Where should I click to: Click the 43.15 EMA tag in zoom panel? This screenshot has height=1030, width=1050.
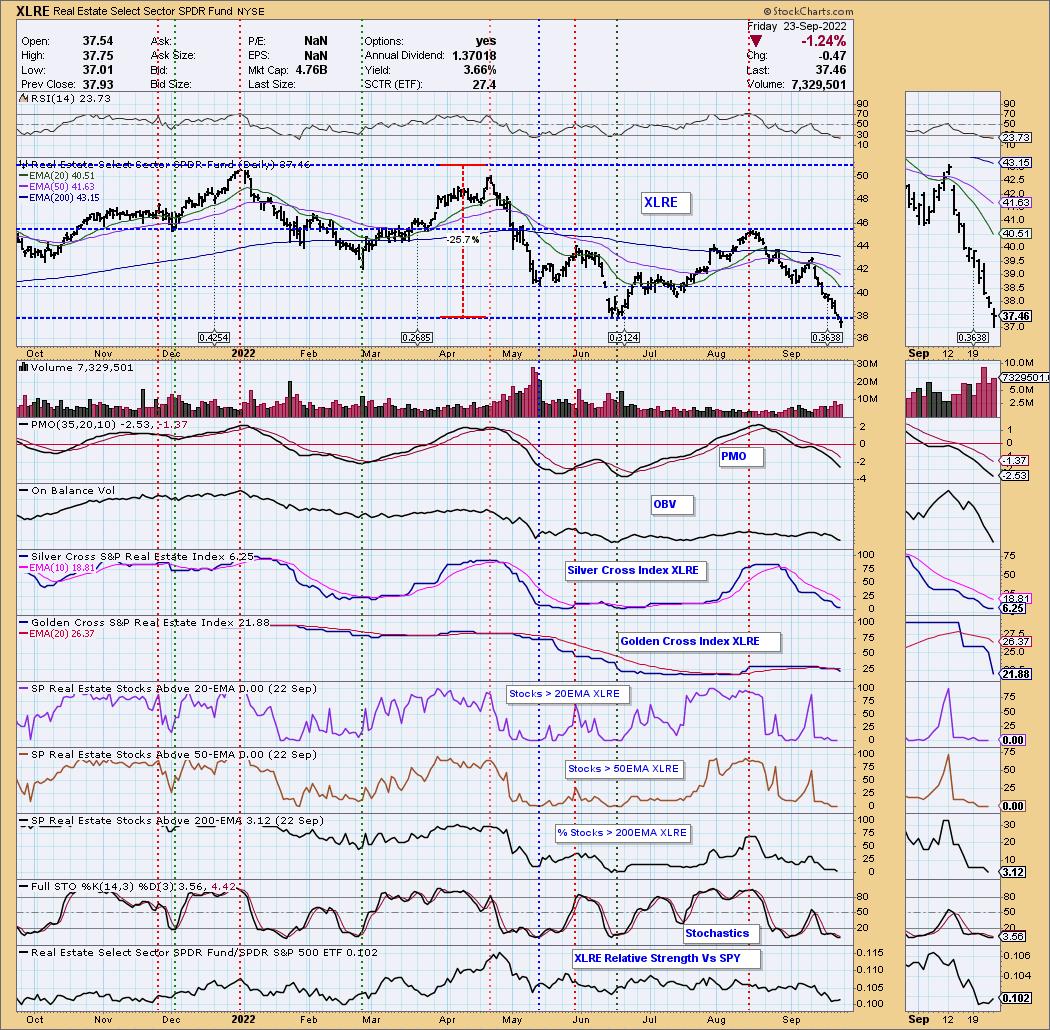pyautogui.click(x=1015, y=163)
